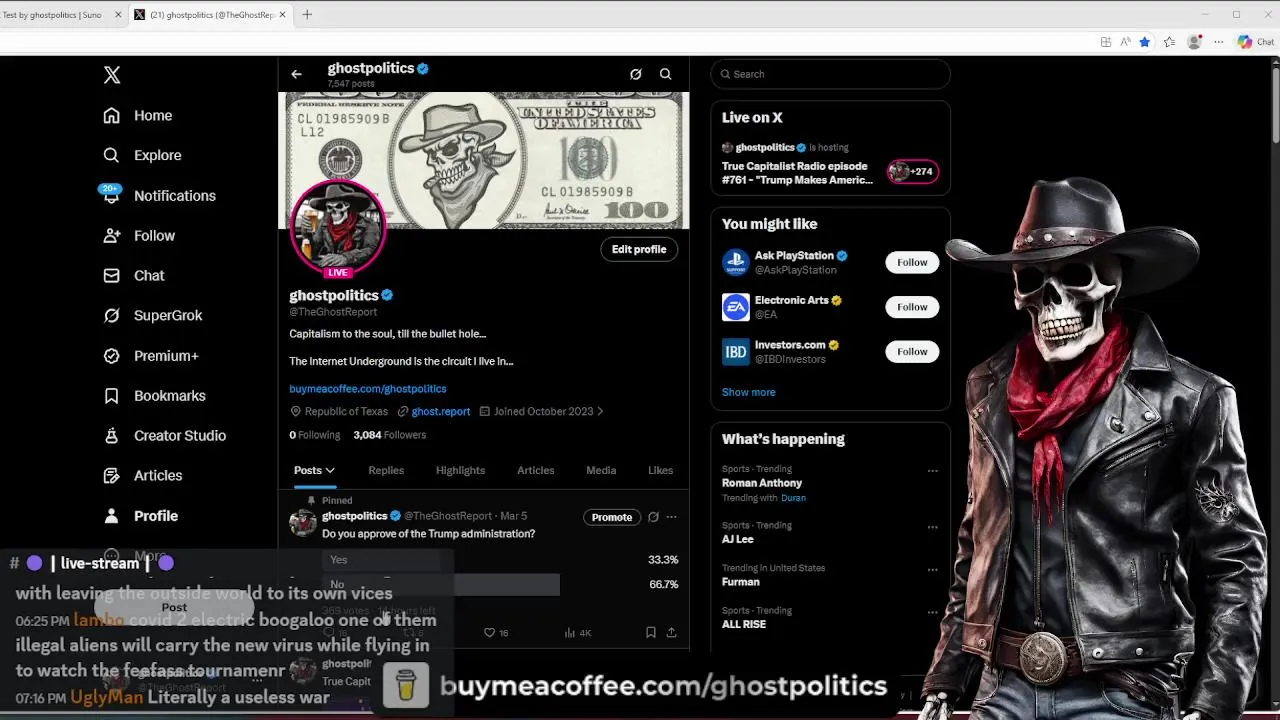Like the pinned post heart icon
Screen dimensions: 1280x720
pyautogui.click(x=489, y=633)
